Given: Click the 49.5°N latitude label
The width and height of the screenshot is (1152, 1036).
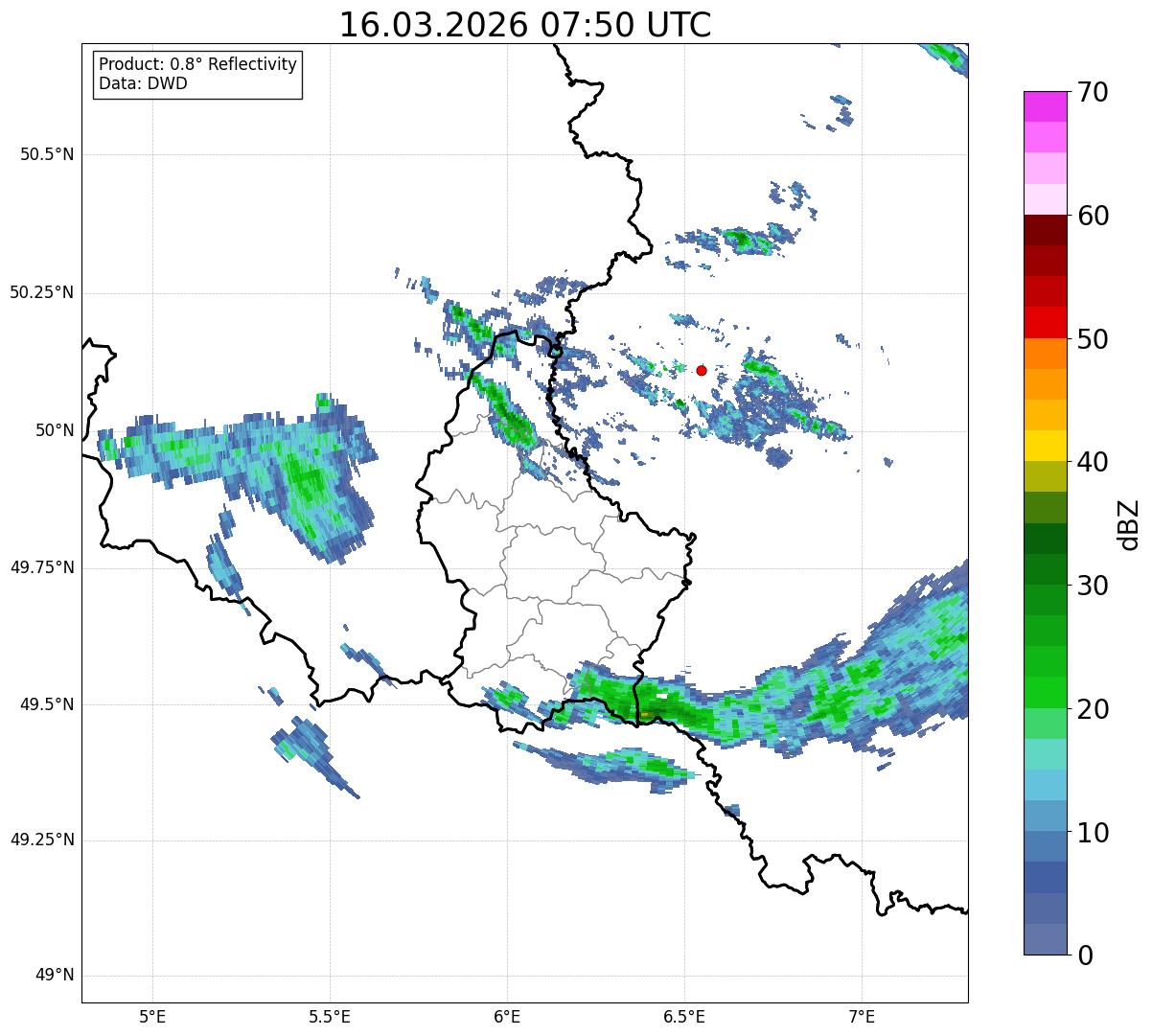Looking at the screenshot, I should point(47,704).
